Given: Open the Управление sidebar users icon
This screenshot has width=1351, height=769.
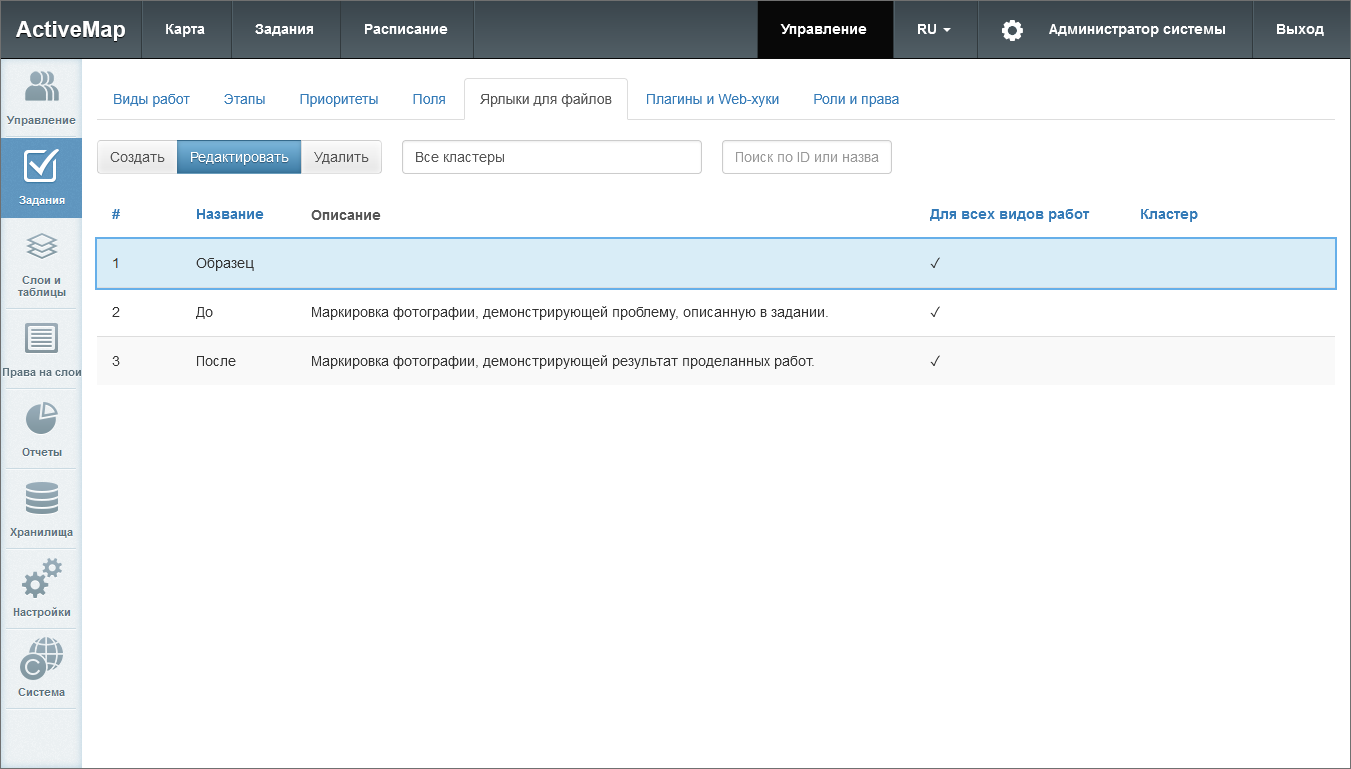Looking at the screenshot, I should tap(41, 88).
